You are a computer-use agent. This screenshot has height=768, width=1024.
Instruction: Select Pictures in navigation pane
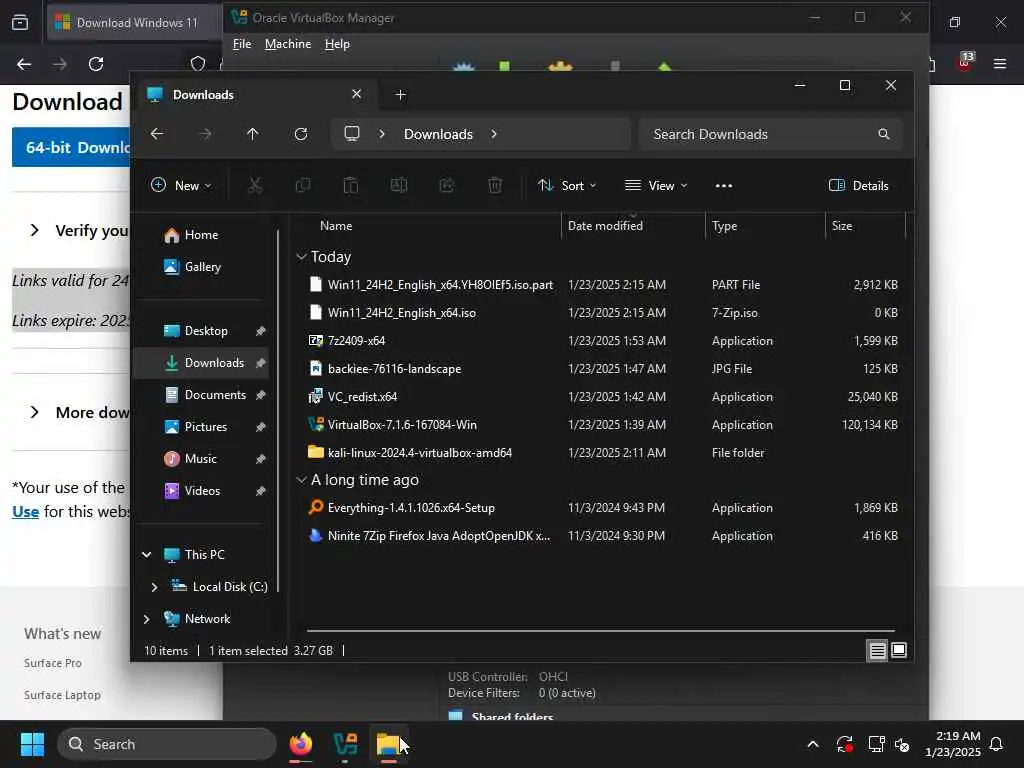(x=206, y=427)
